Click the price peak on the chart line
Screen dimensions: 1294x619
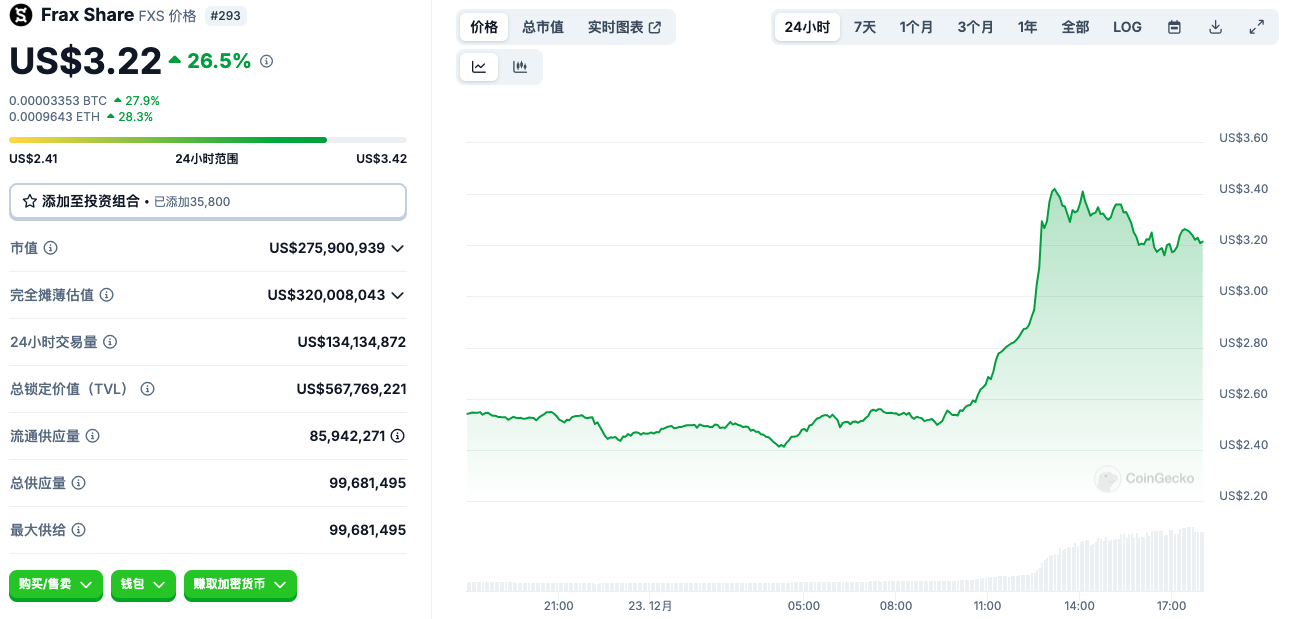[x=1055, y=188]
